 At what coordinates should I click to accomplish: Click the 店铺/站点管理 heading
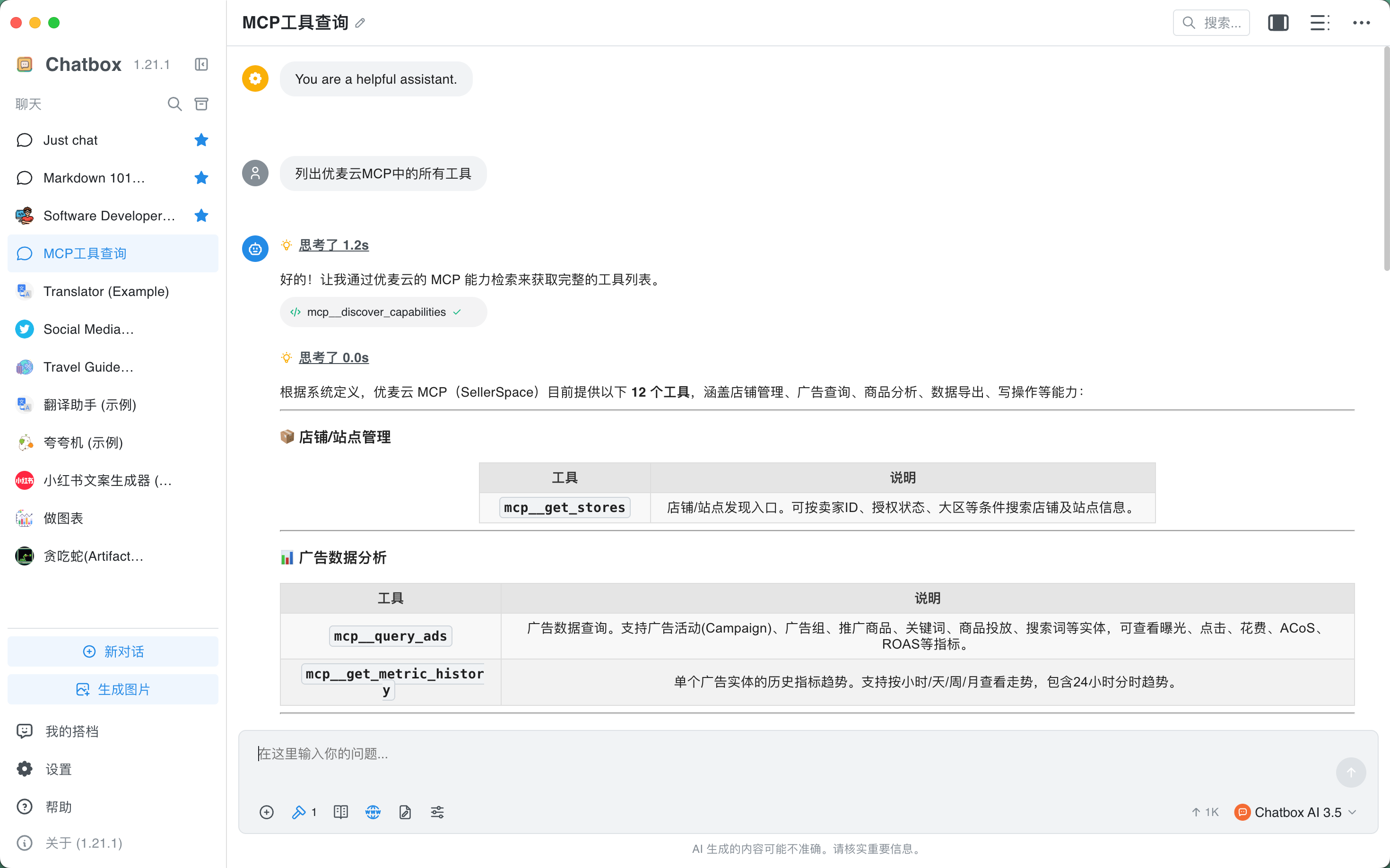tap(345, 437)
